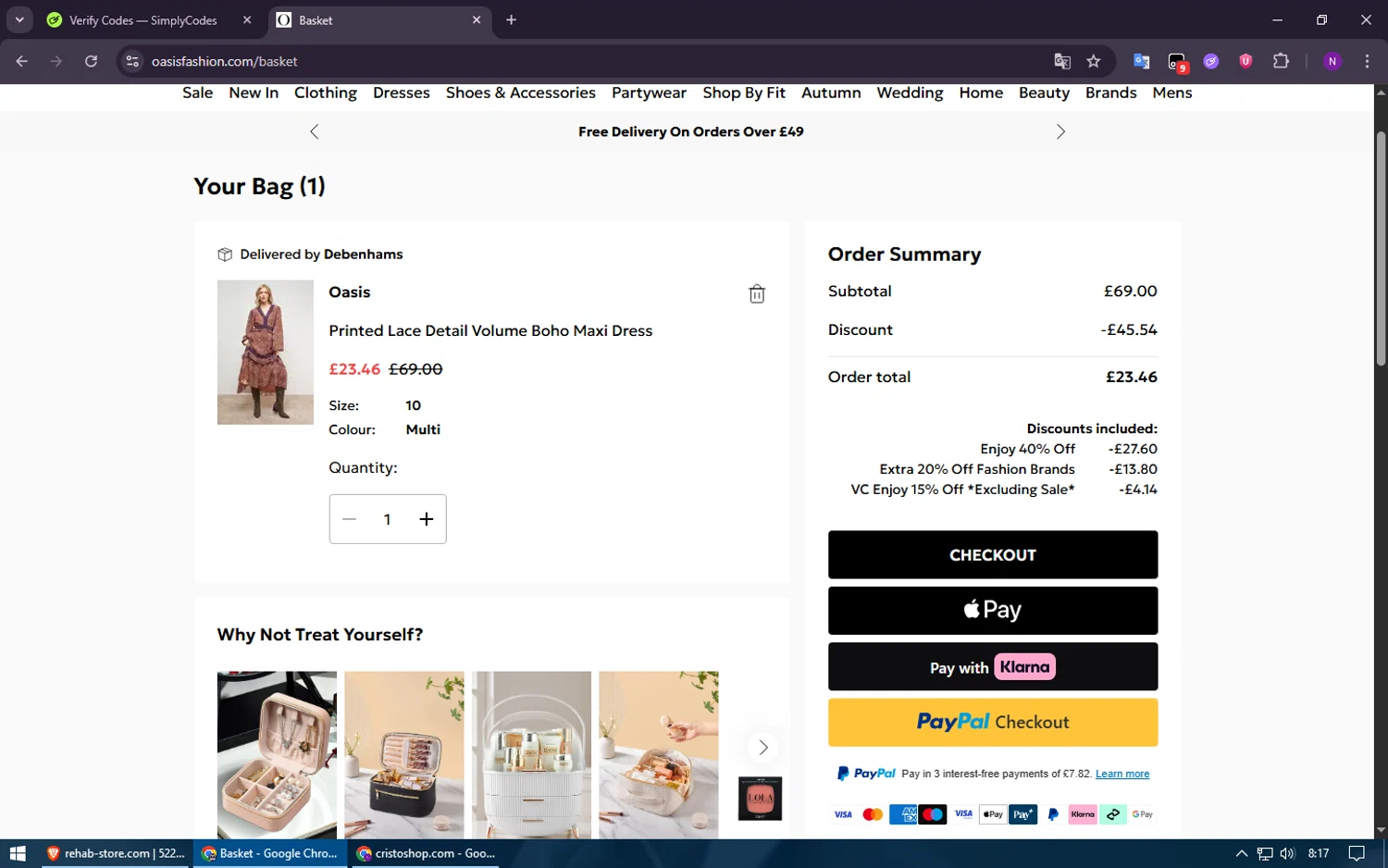Choose Pay with Klarna button
Image resolution: width=1388 pixels, height=868 pixels.
point(993,666)
